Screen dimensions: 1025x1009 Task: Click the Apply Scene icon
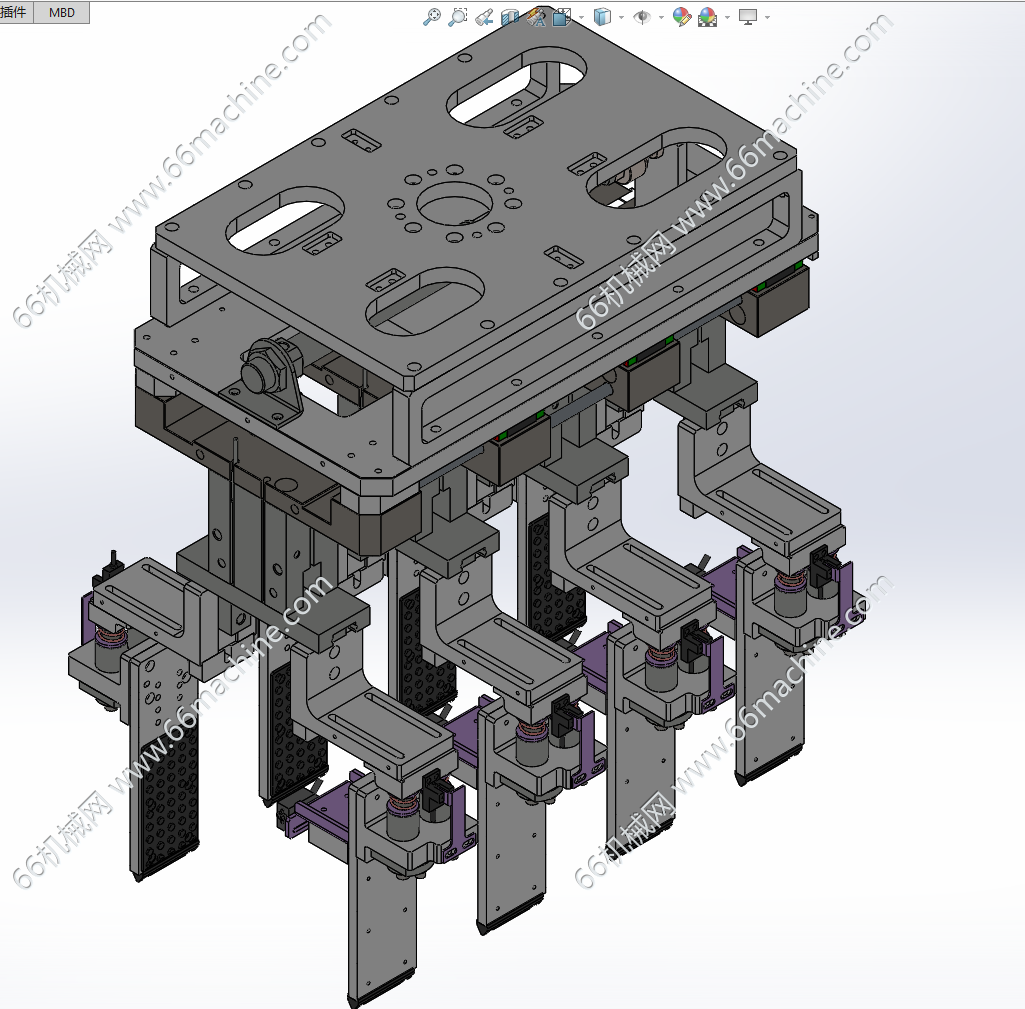[x=707, y=16]
